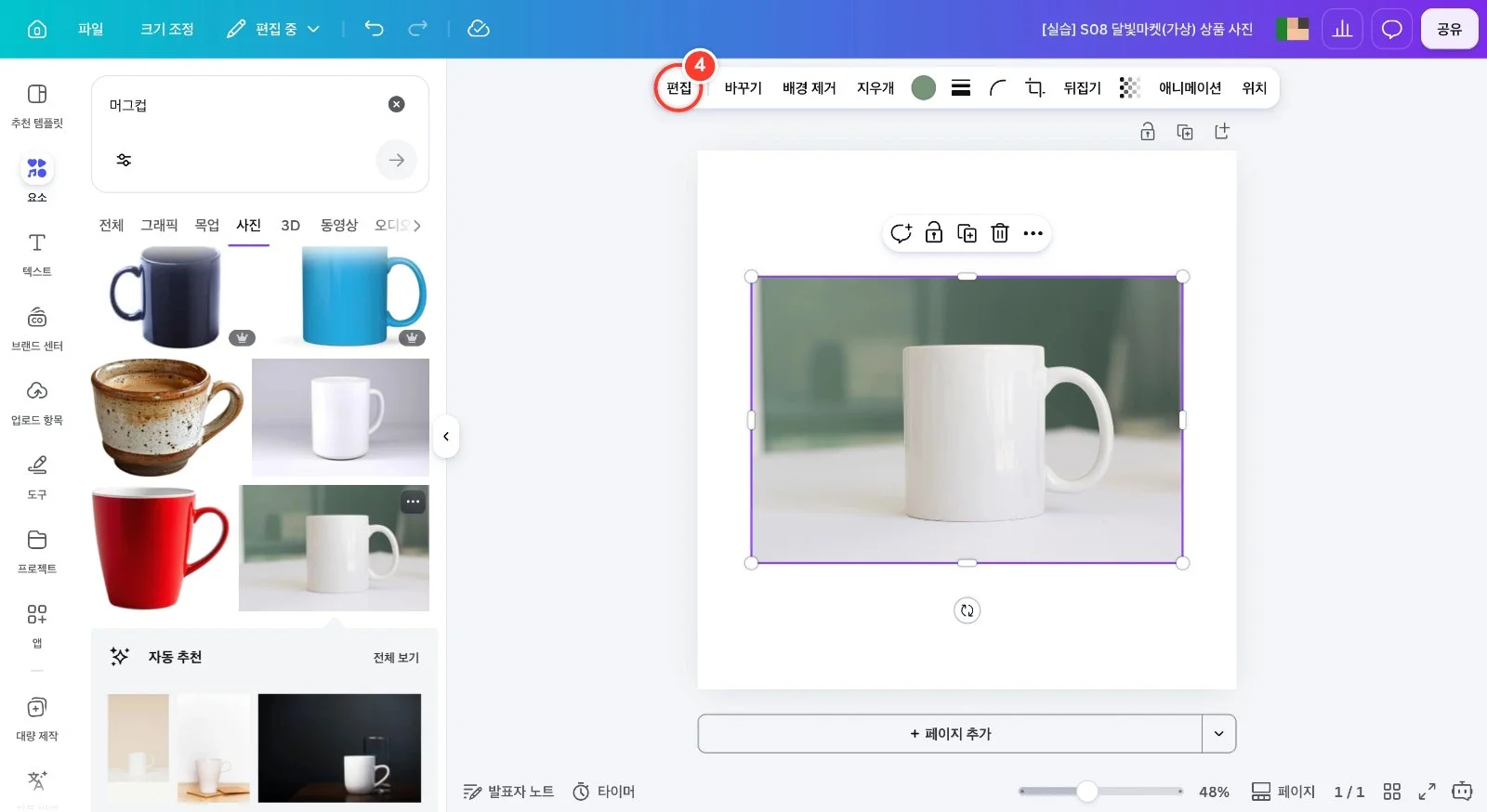Open the 텍스트 text panel

(37, 254)
